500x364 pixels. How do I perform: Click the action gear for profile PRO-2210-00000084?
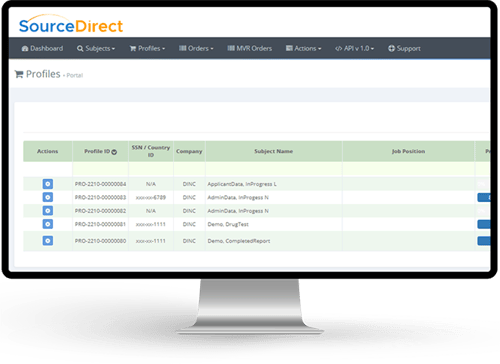tap(48, 184)
